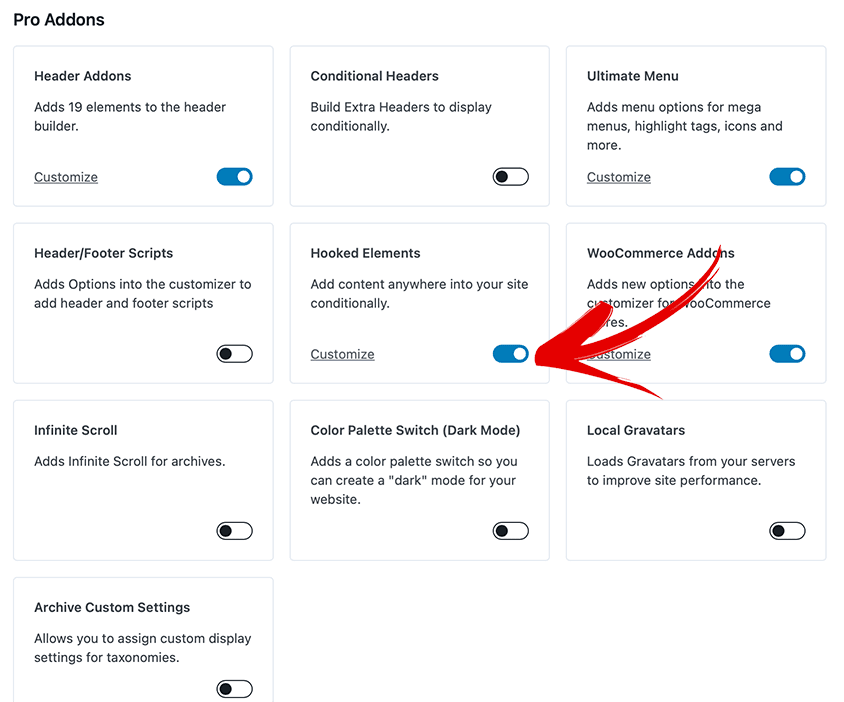
Task: Click the Pro Addons section heading
Action: 59,19
